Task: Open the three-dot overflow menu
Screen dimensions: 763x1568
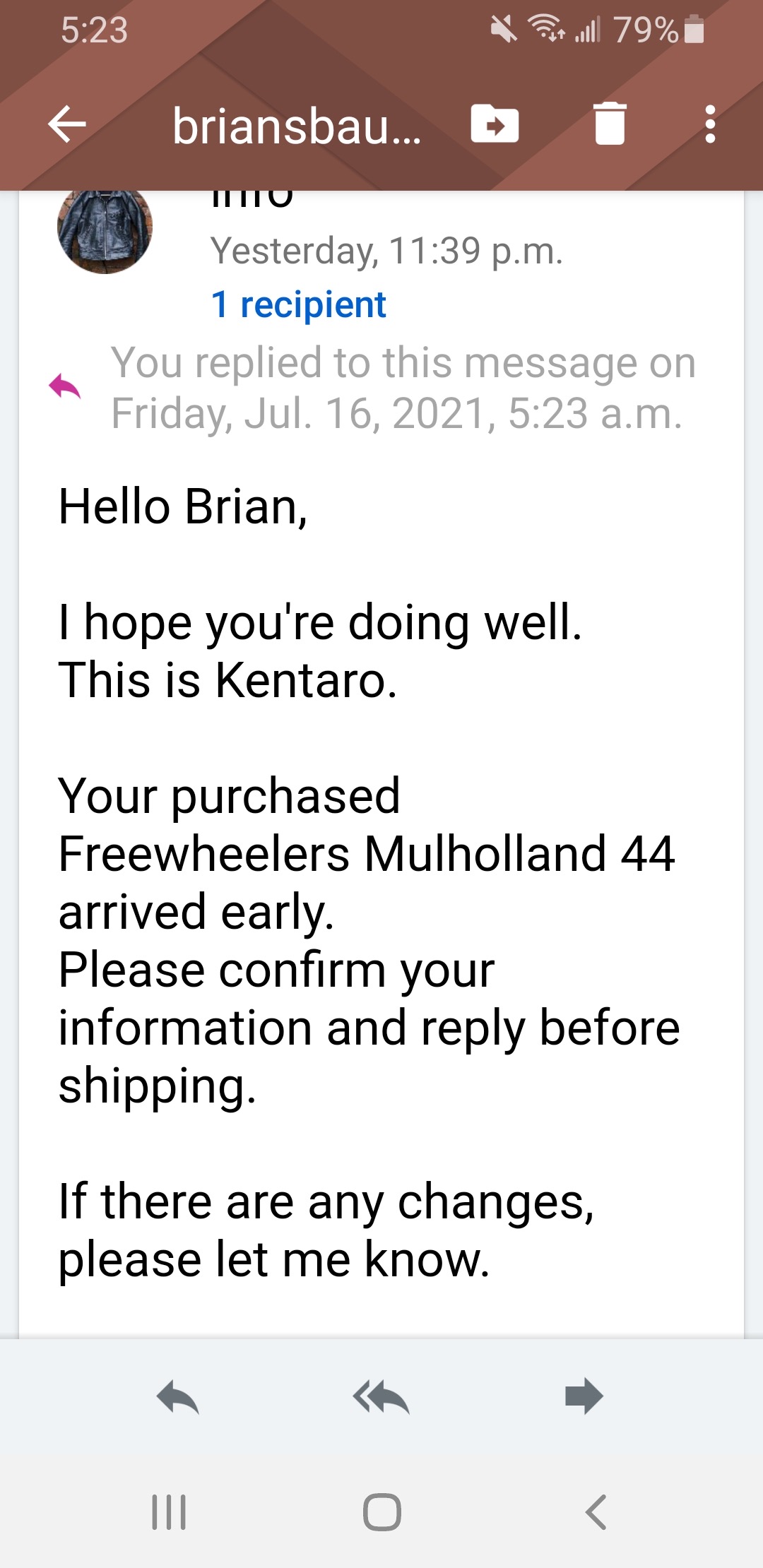Action: [710, 124]
